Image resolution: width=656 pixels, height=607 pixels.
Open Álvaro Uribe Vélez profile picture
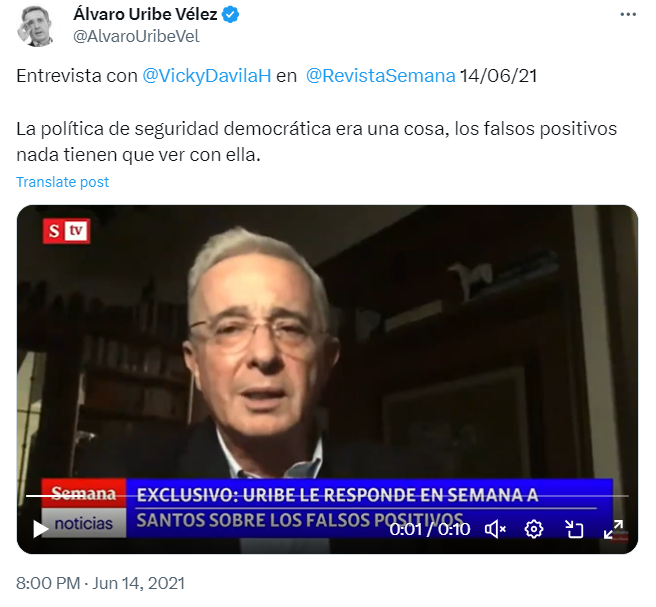click(x=35, y=26)
